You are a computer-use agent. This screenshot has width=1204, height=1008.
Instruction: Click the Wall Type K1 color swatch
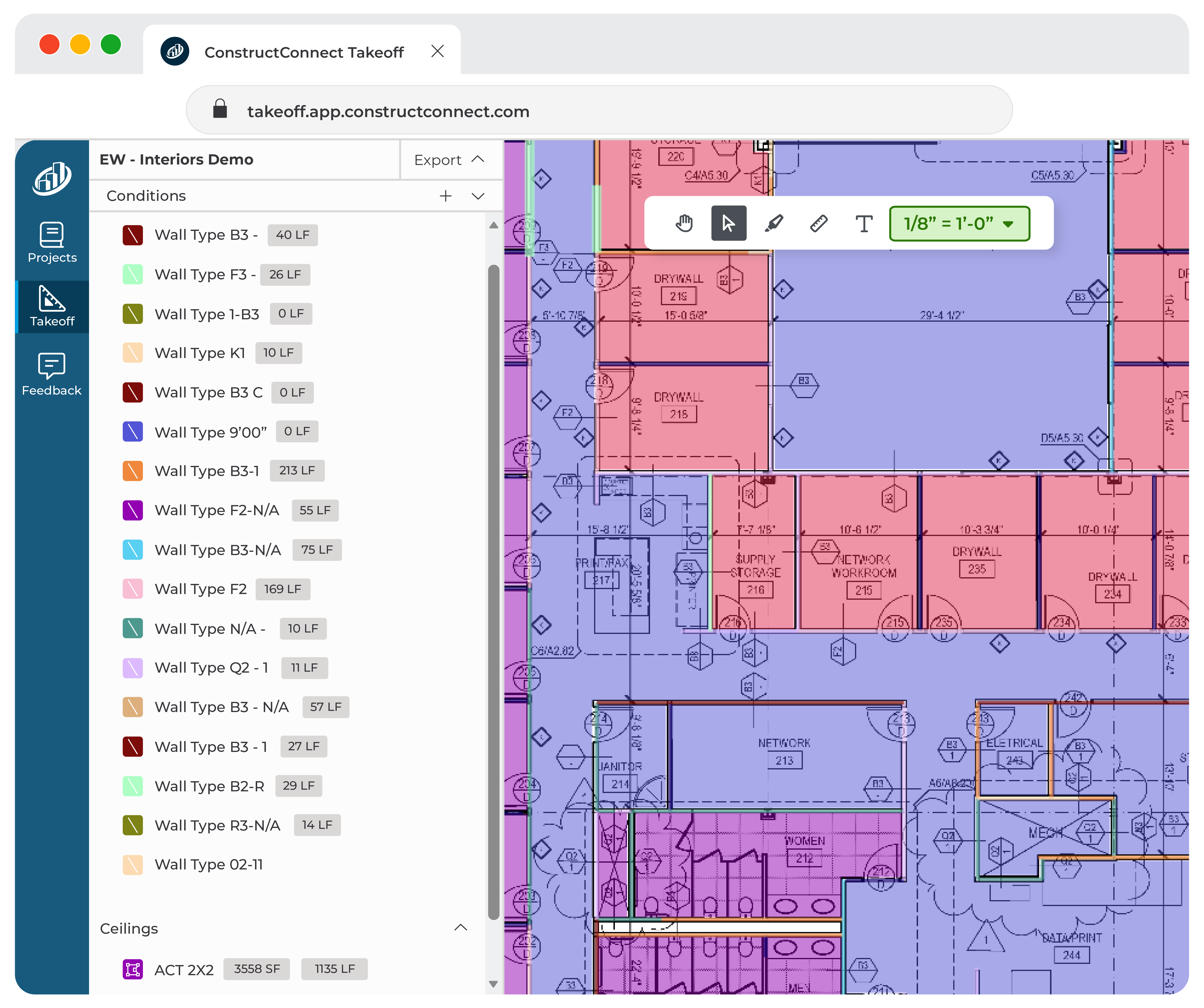pyautogui.click(x=132, y=353)
